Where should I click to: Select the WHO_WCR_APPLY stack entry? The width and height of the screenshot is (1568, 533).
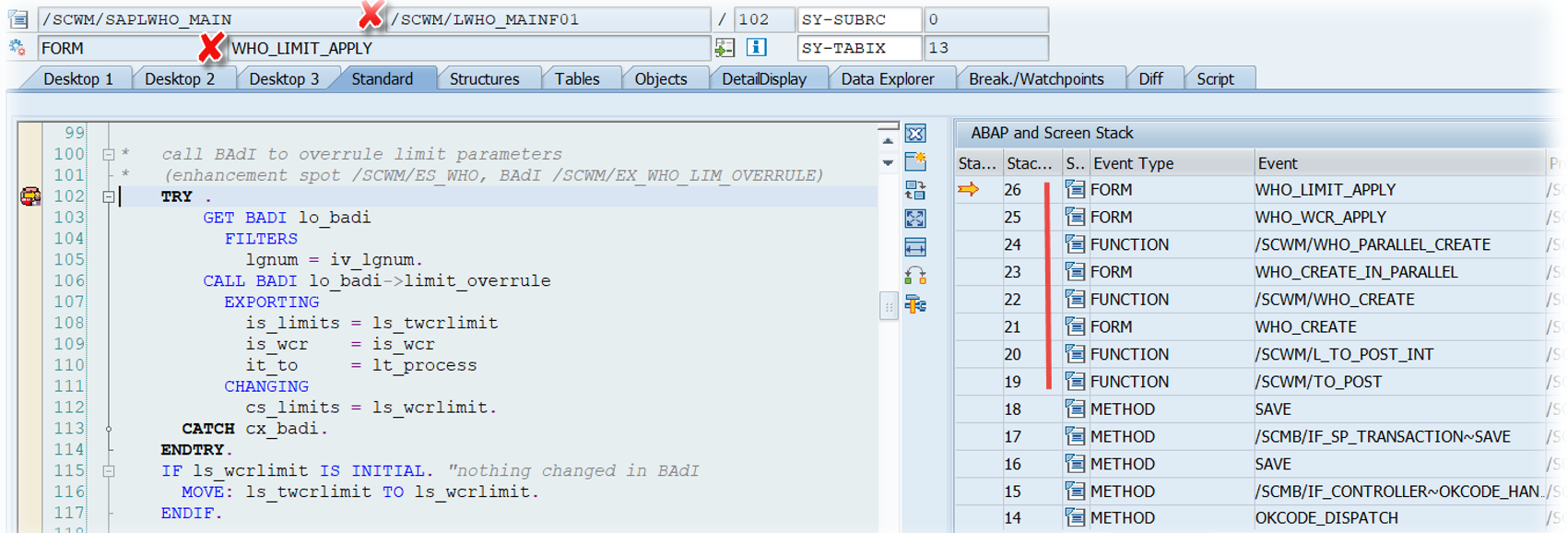point(1320,217)
